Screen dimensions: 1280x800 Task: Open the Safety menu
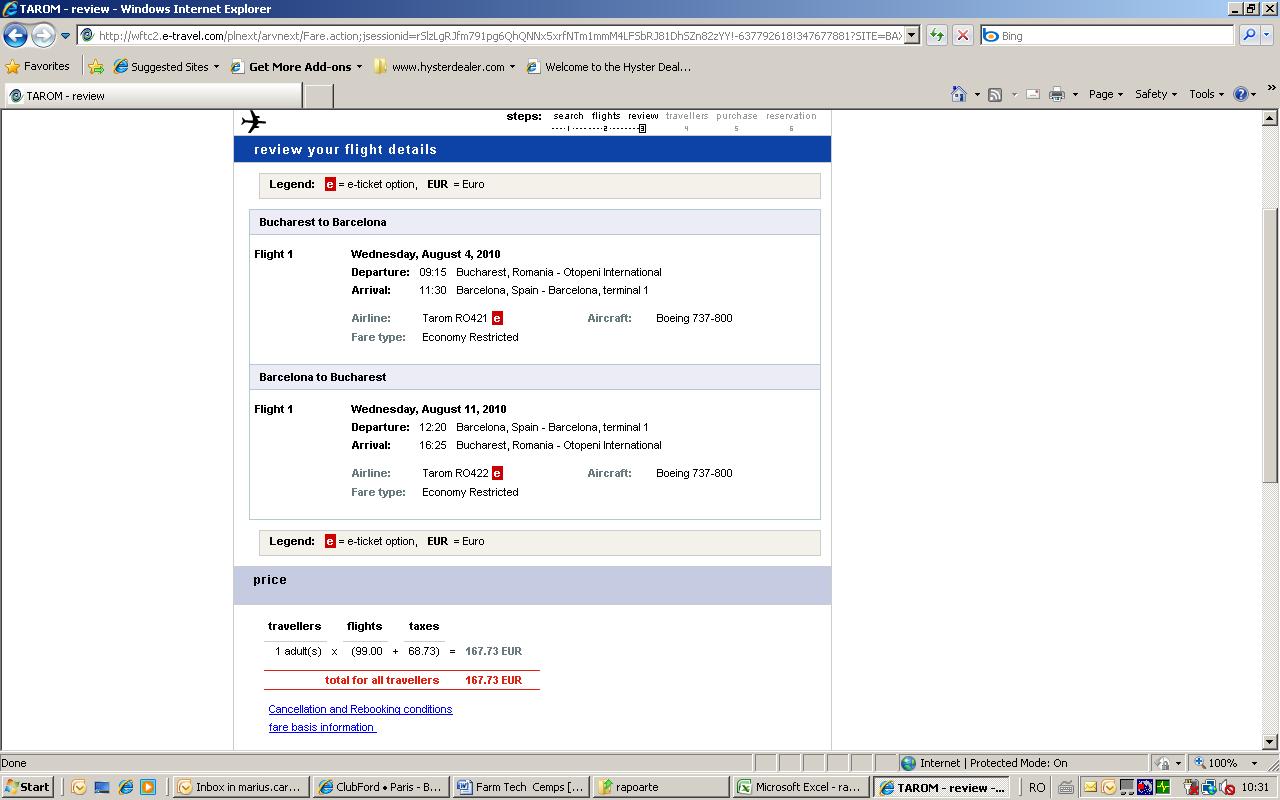1155,94
